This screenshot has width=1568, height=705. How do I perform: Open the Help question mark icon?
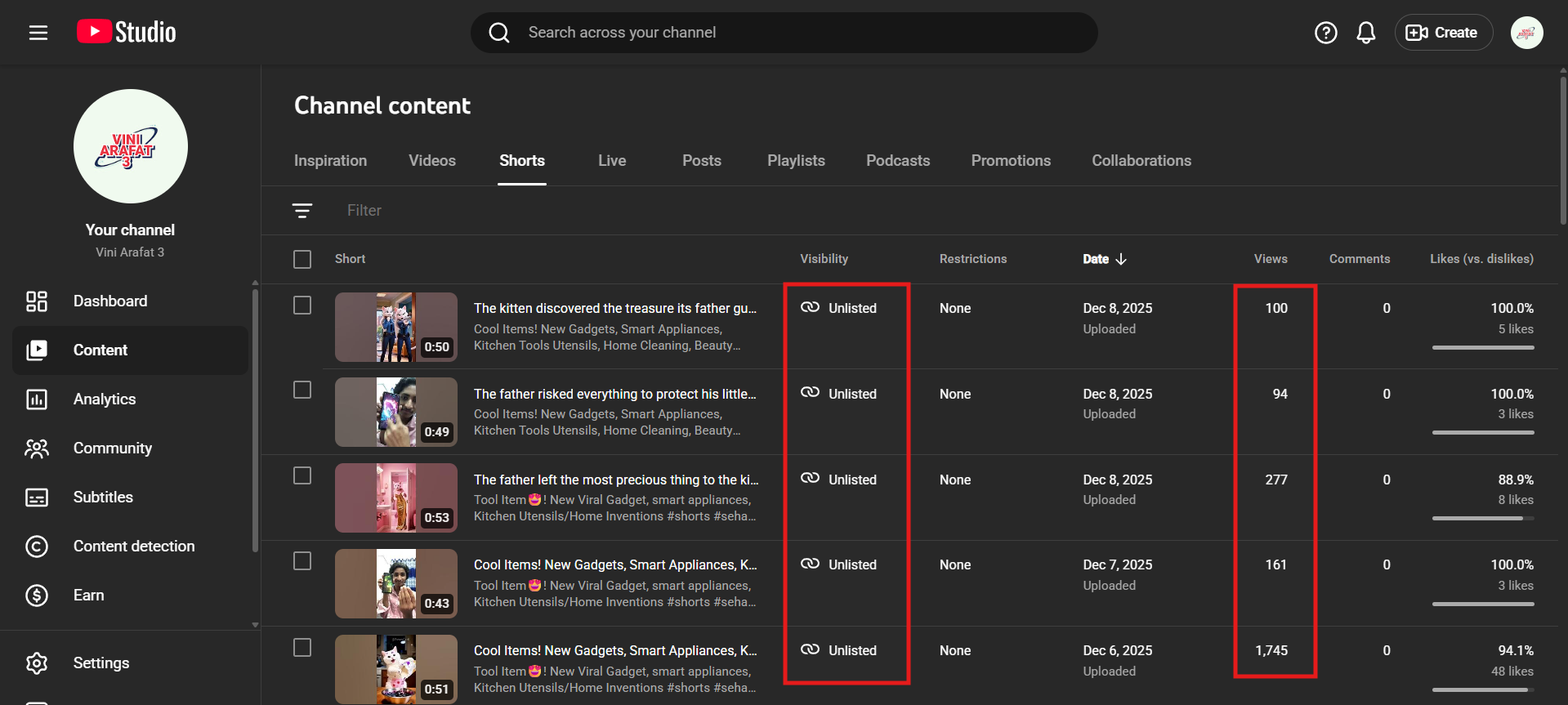click(1325, 33)
